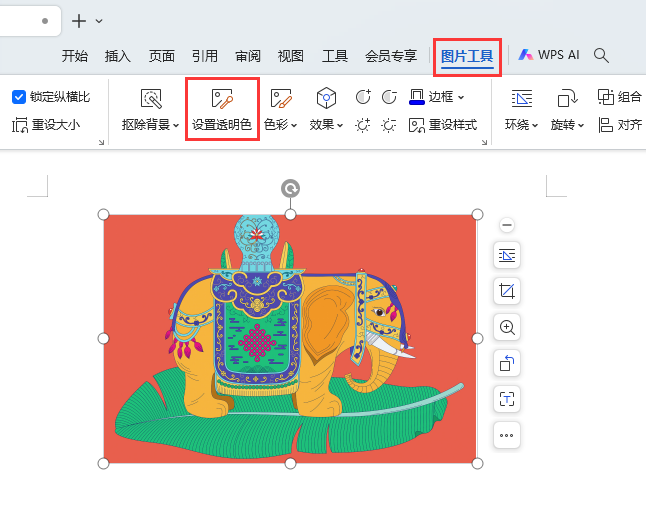The width and height of the screenshot is (646, 527).
Task: Click the floating extract text icon
Action: [507, 399]
